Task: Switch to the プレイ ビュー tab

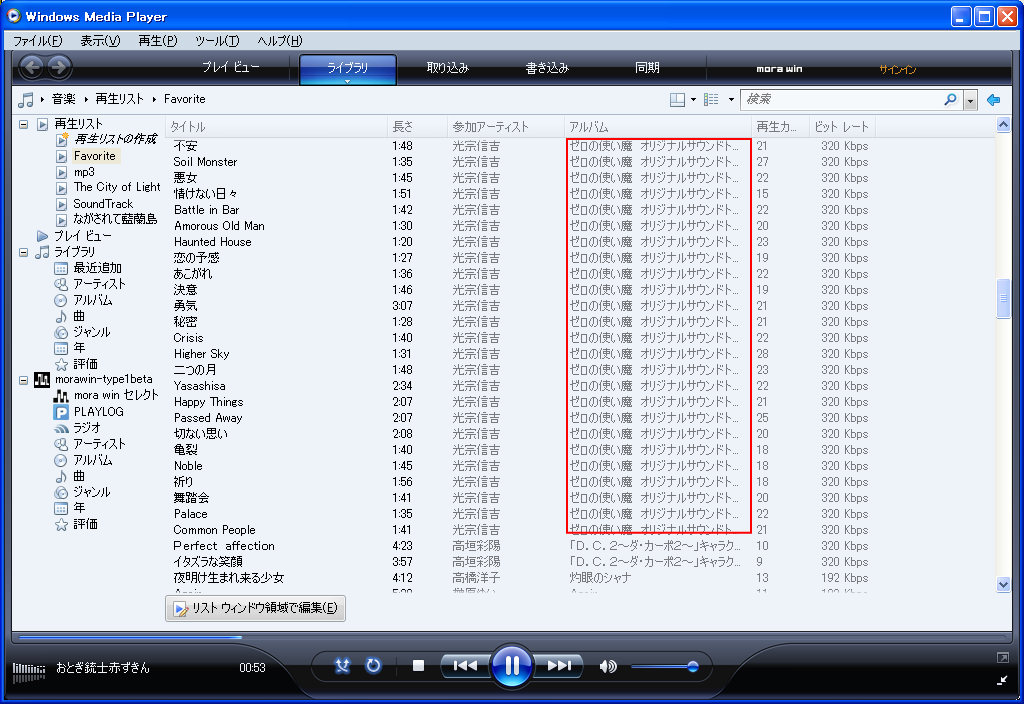Action: [230, 67]
